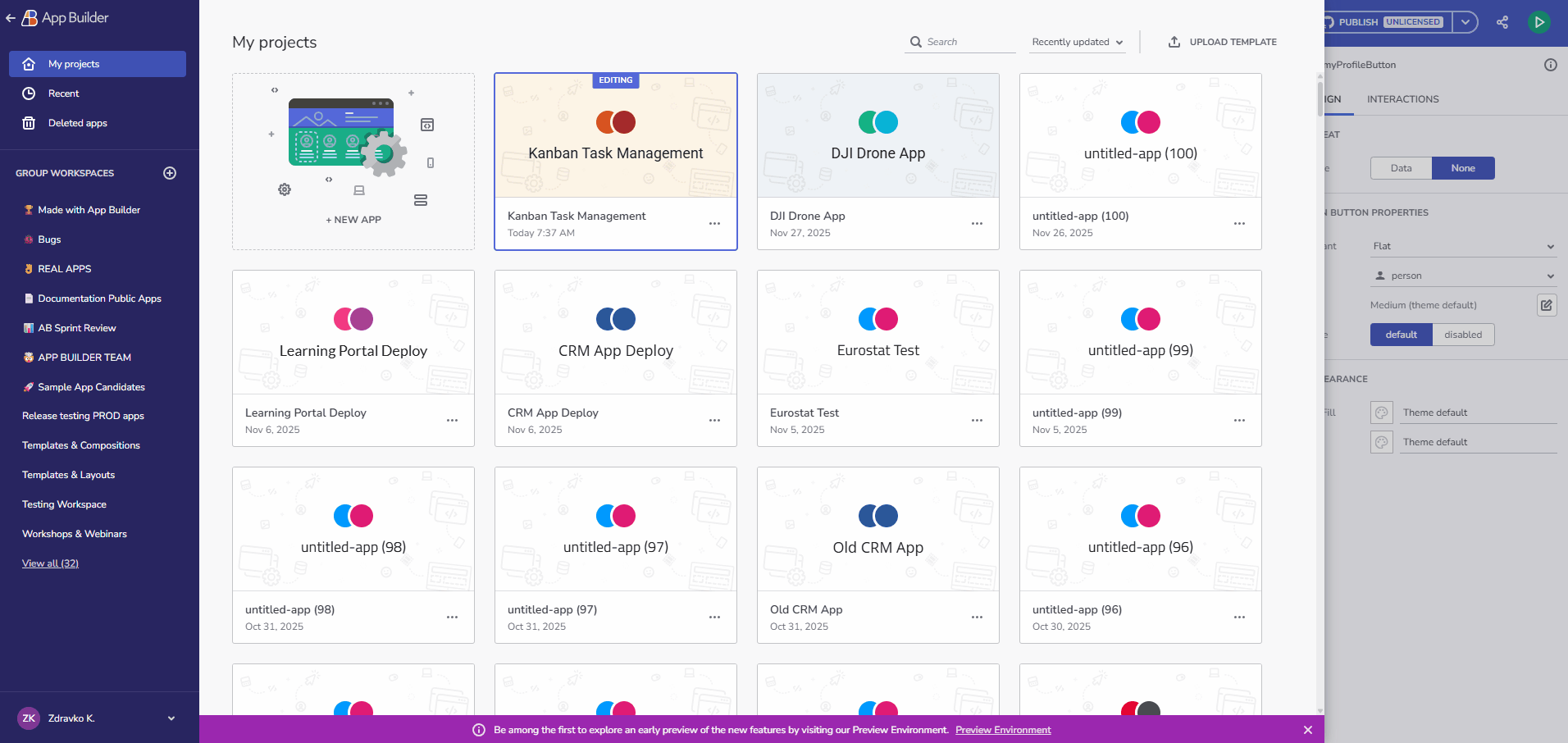Image resolution: width=1568 pixels, height=743 pixels.
Task: Click the back arrow beside App Builder
Action: 11,18
